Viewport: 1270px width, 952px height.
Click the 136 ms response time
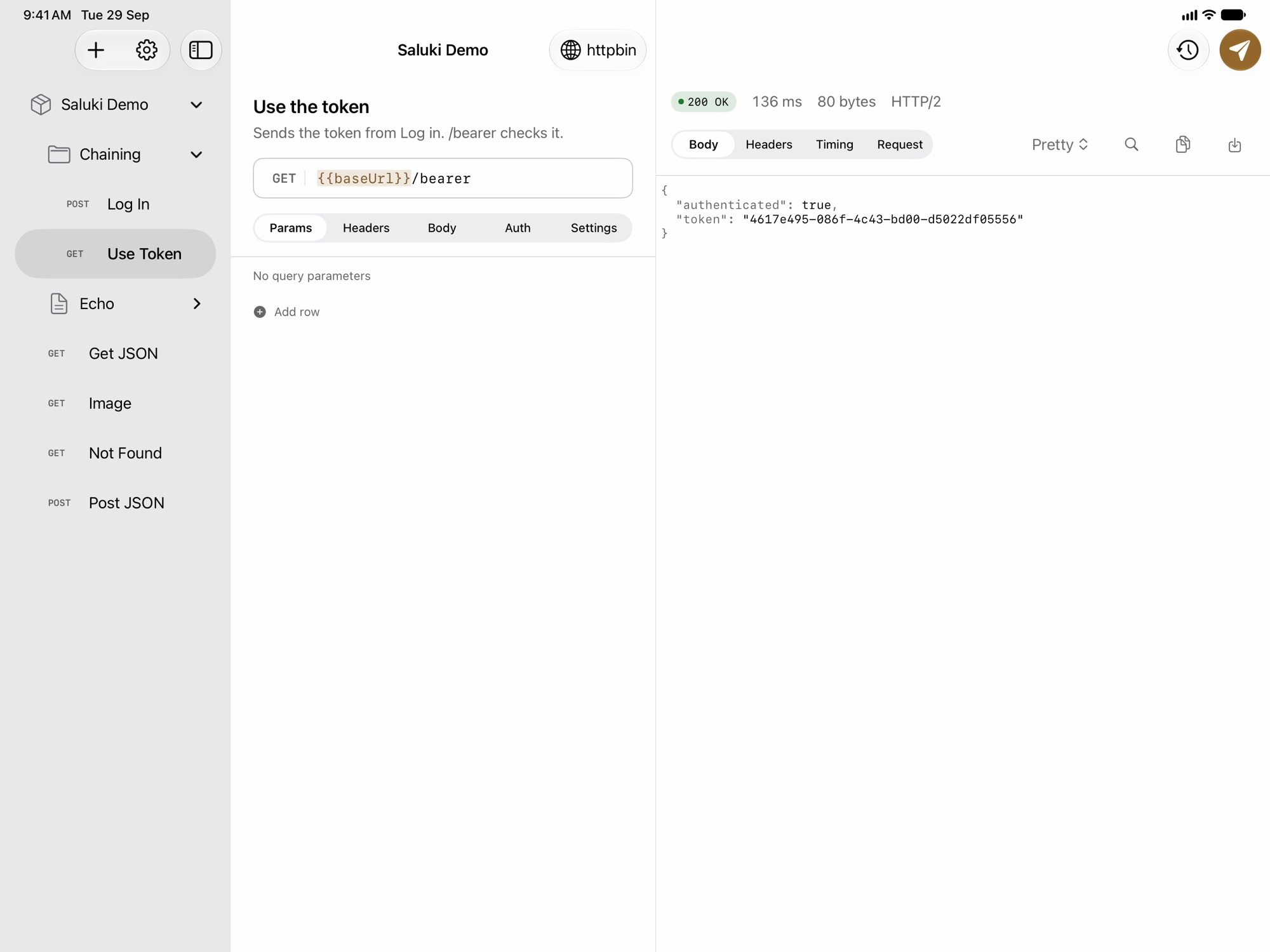(777, 102)
